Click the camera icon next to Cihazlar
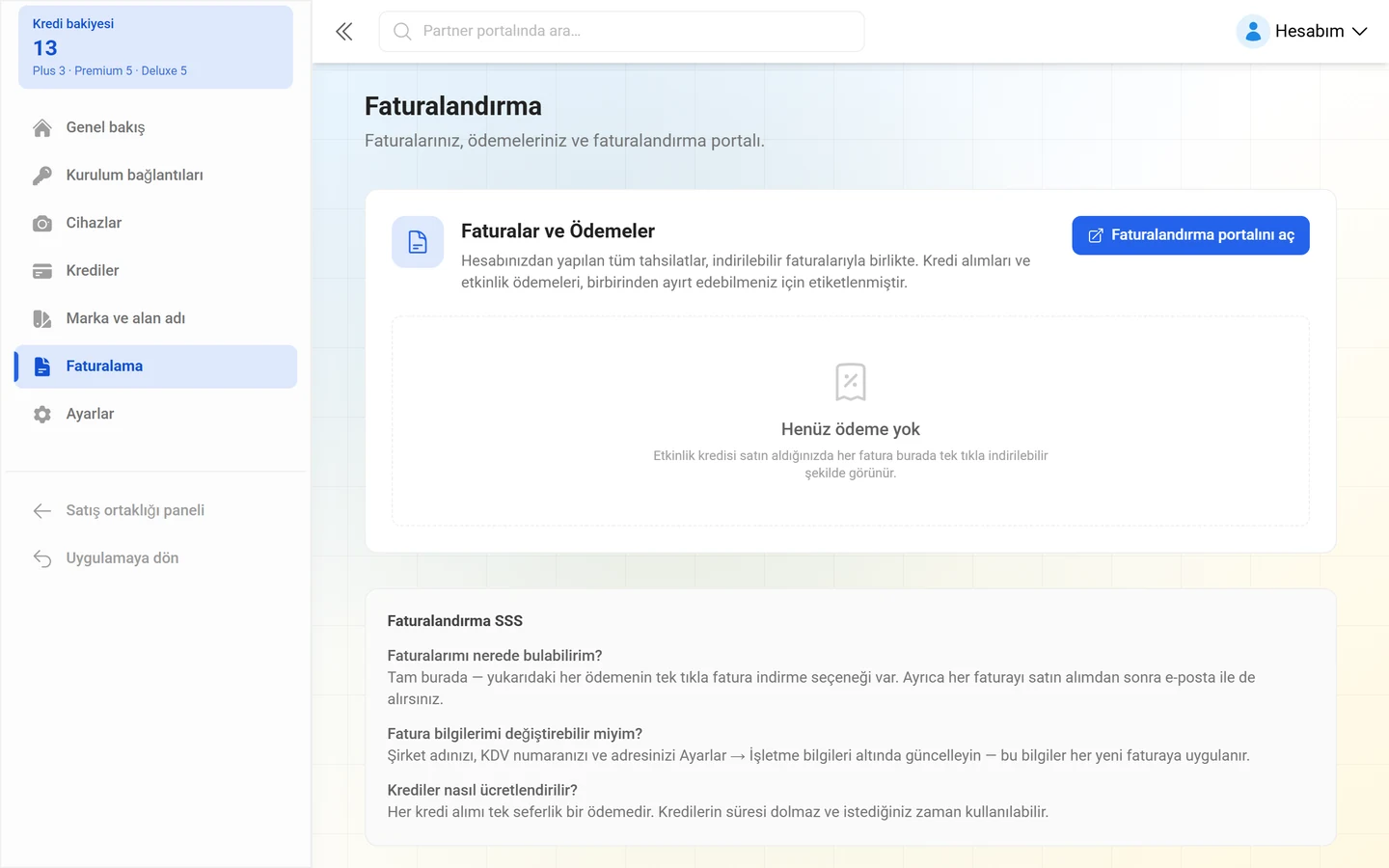1389x868 pixels. pyautogui.click(x=42, y=223)
